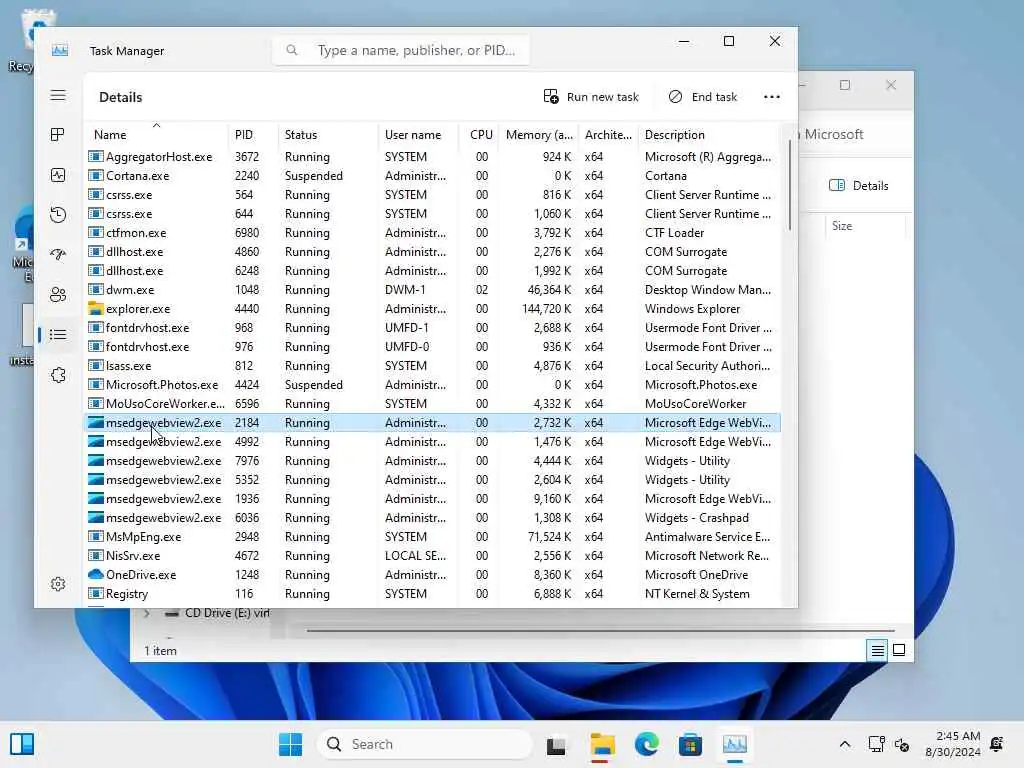Click Run new task button

(591, 97)
